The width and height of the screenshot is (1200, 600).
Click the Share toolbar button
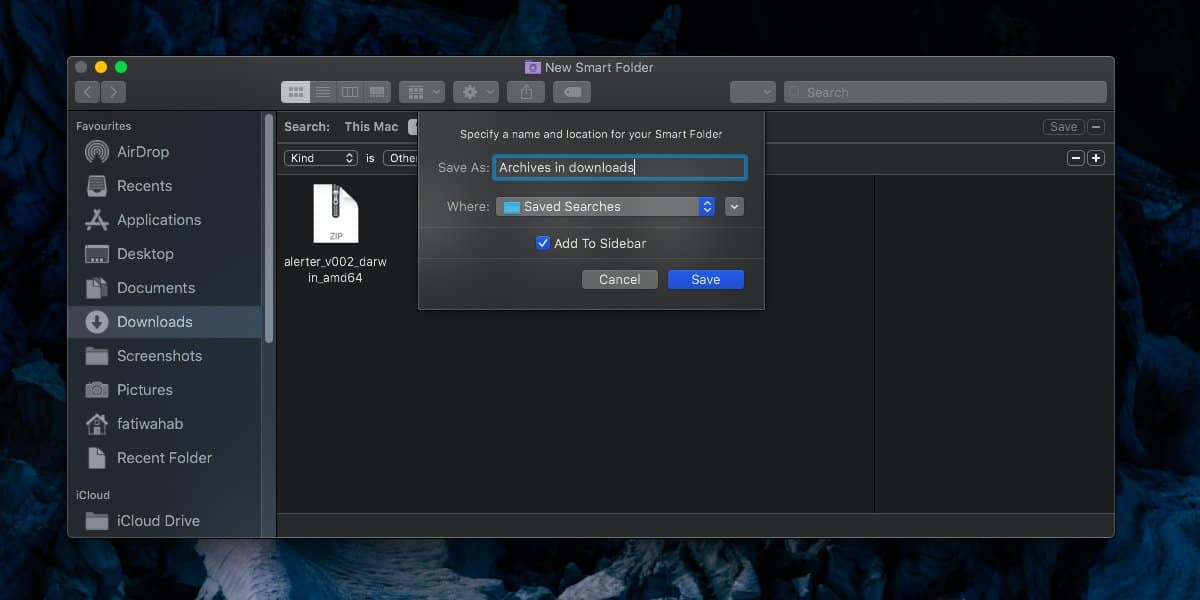point(526,92)
